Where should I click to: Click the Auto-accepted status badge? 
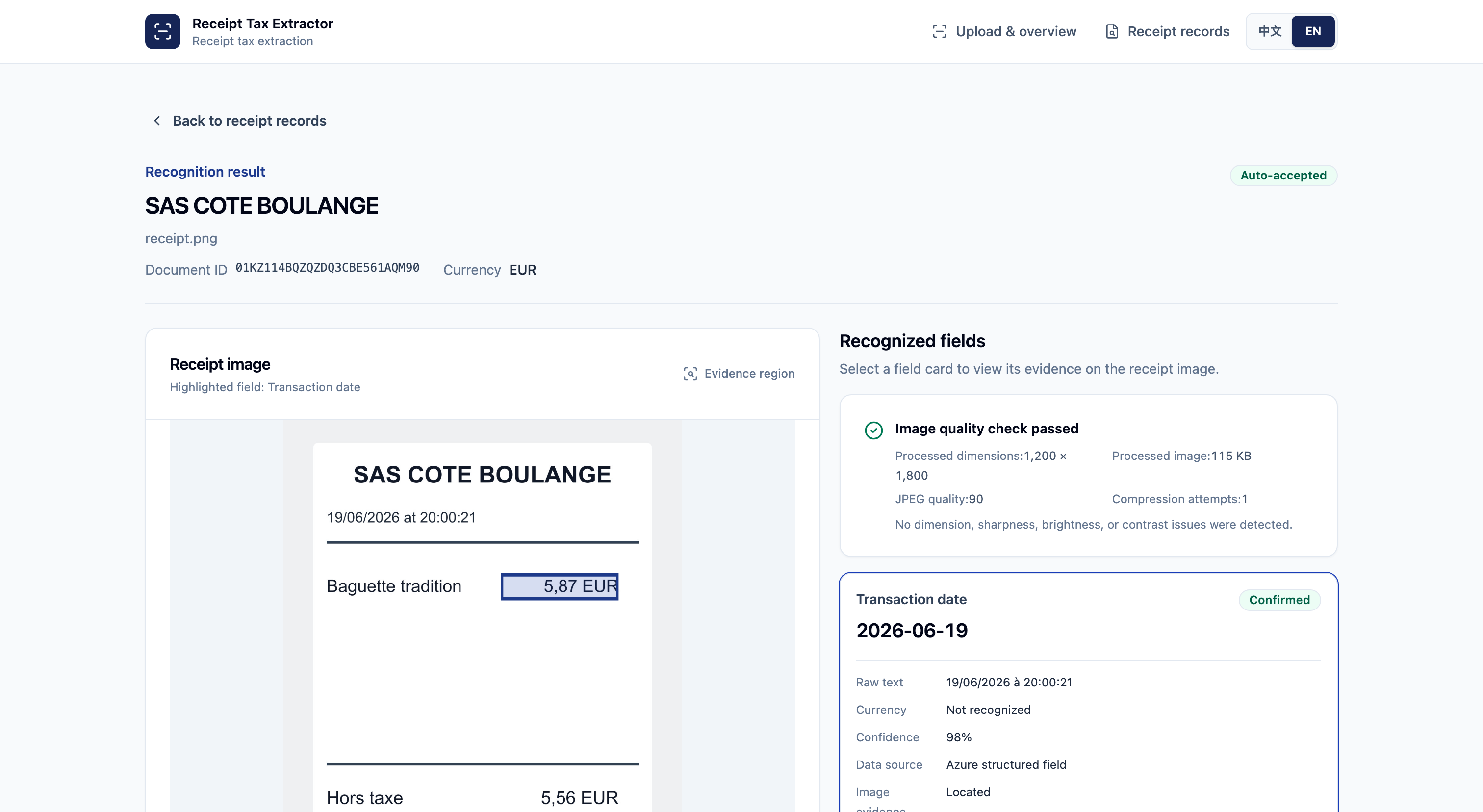[x=1283, y=175]
